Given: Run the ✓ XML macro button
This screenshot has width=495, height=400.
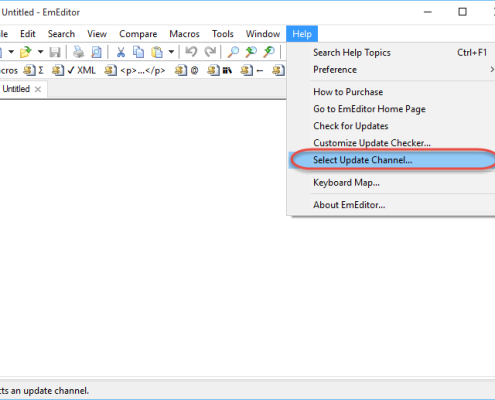Looking at the screenshot, I should click(x=73, y=70).
